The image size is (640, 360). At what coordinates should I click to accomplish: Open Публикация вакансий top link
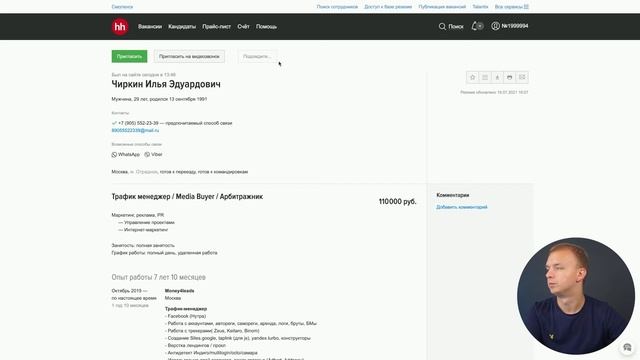coord(442,7)
